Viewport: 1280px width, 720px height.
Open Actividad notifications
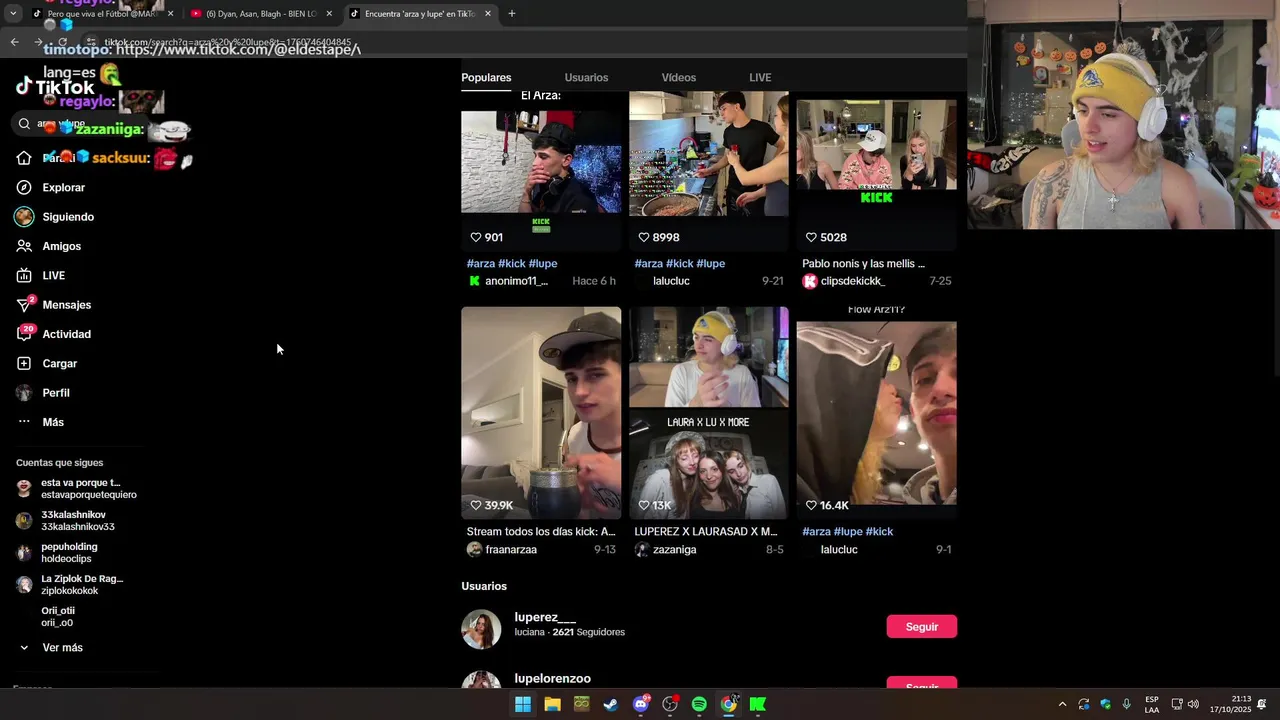click(53, 334)
